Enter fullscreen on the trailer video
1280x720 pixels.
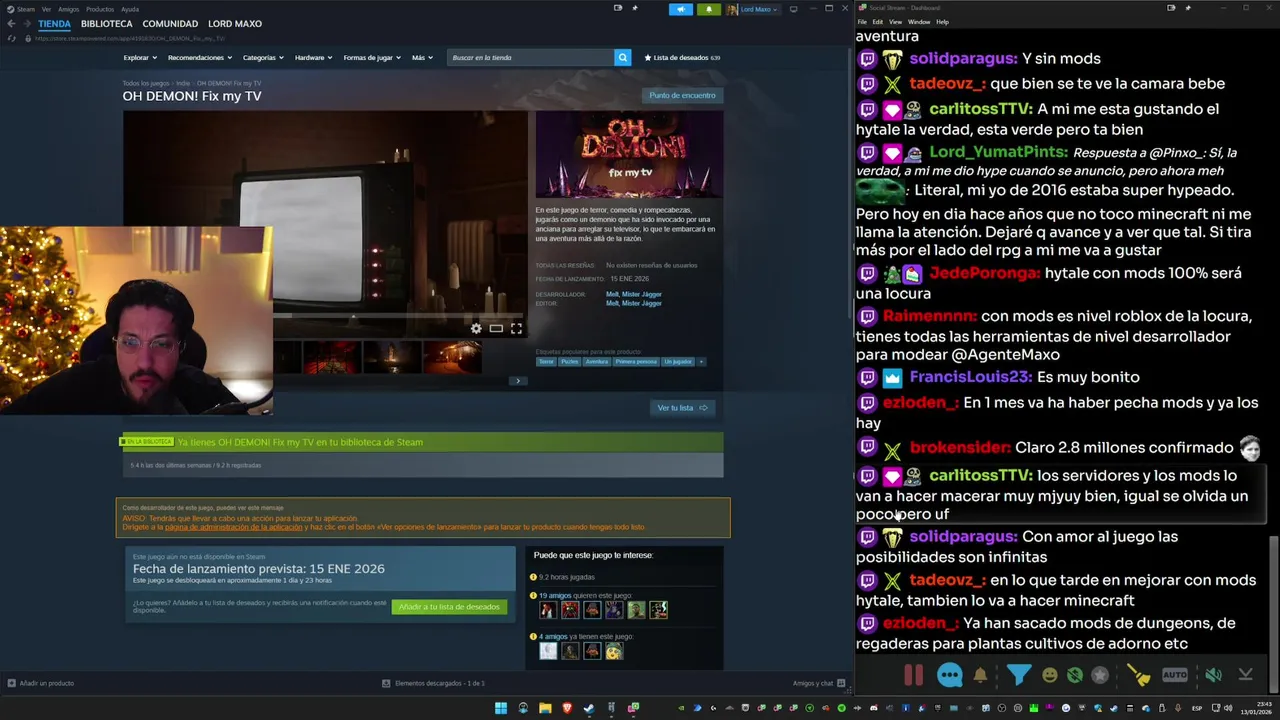[x=516, y=328]
